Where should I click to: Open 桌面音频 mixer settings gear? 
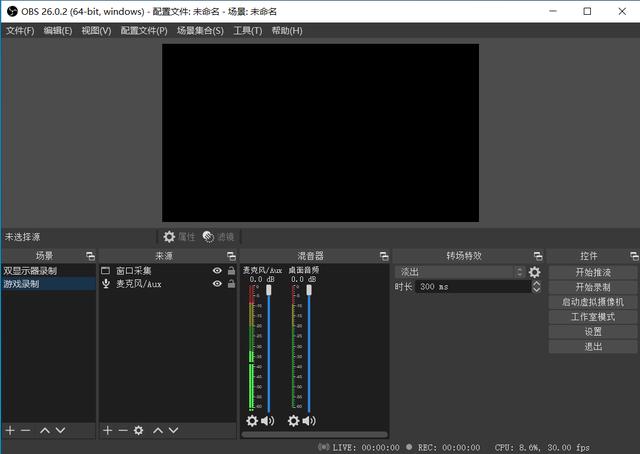pos(293,421)
